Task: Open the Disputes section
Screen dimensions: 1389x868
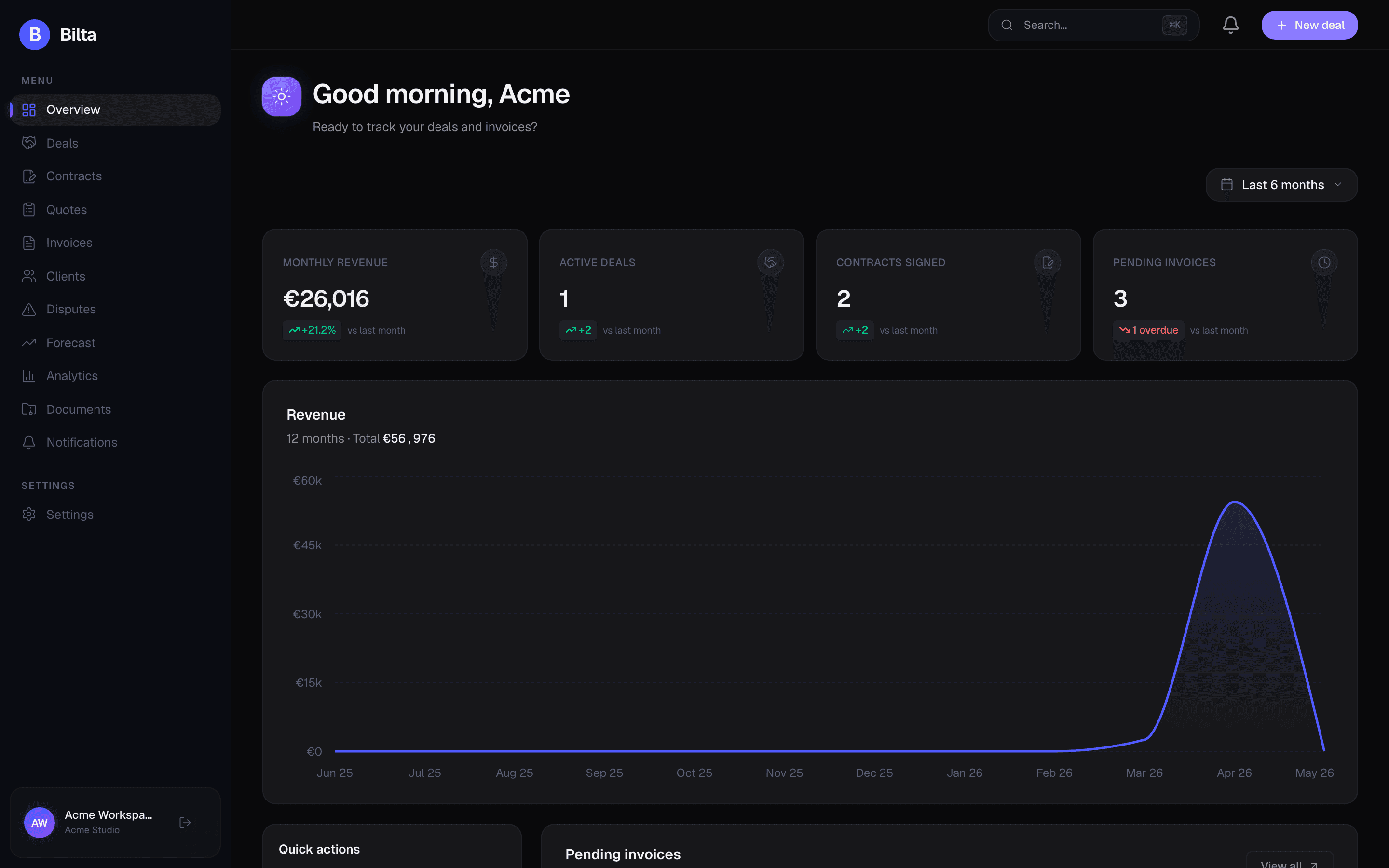Action: coord(115,310)
